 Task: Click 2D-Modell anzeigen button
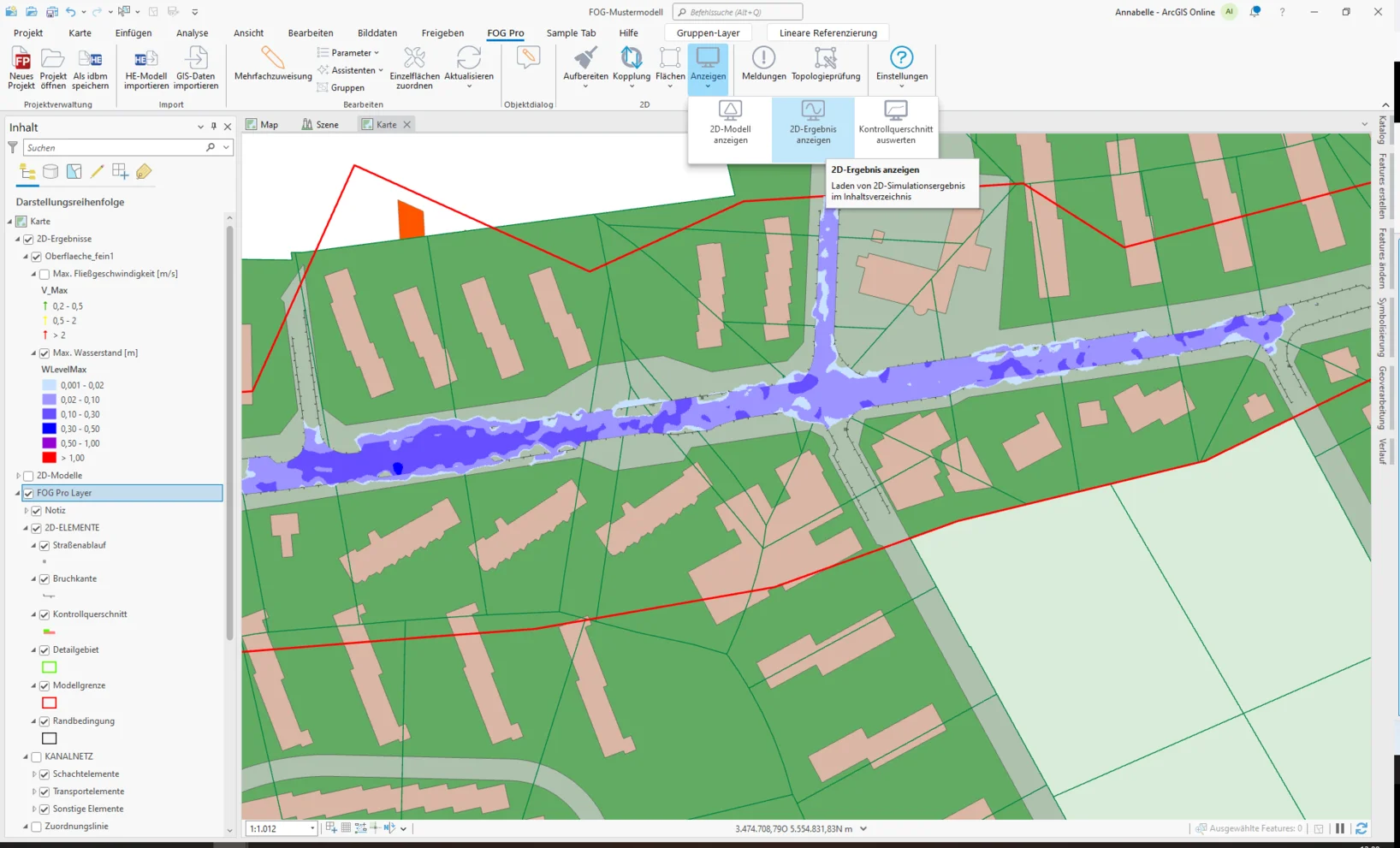[x=730, y=123]
